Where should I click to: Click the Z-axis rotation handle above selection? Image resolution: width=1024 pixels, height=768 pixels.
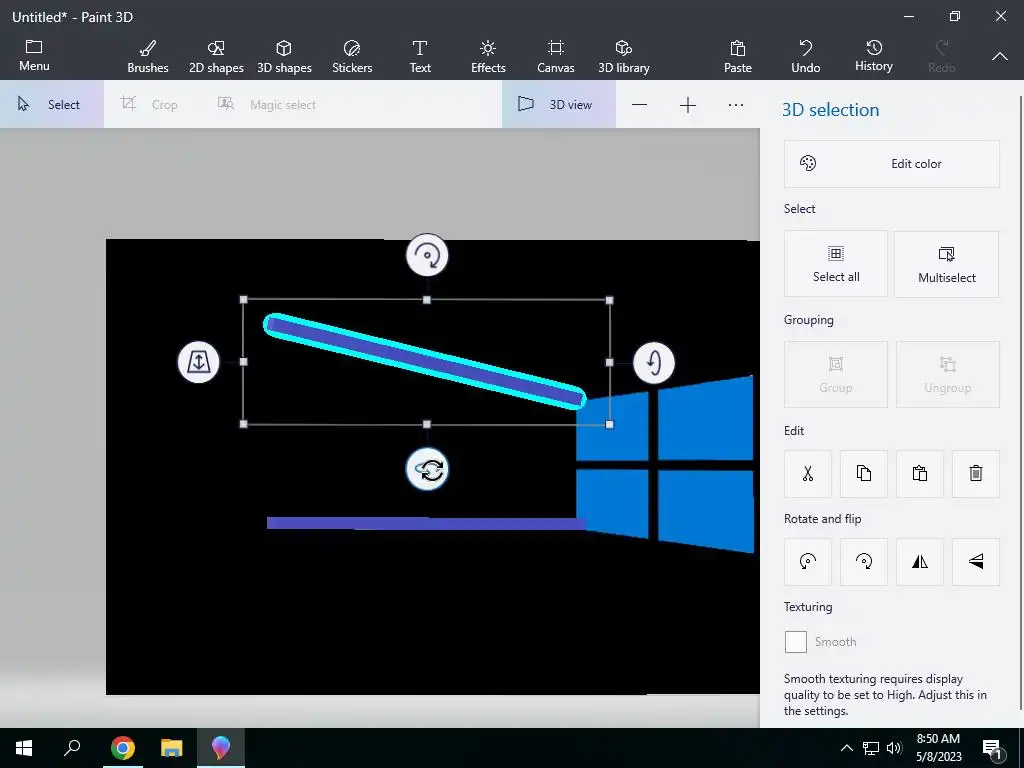[427, 255]
